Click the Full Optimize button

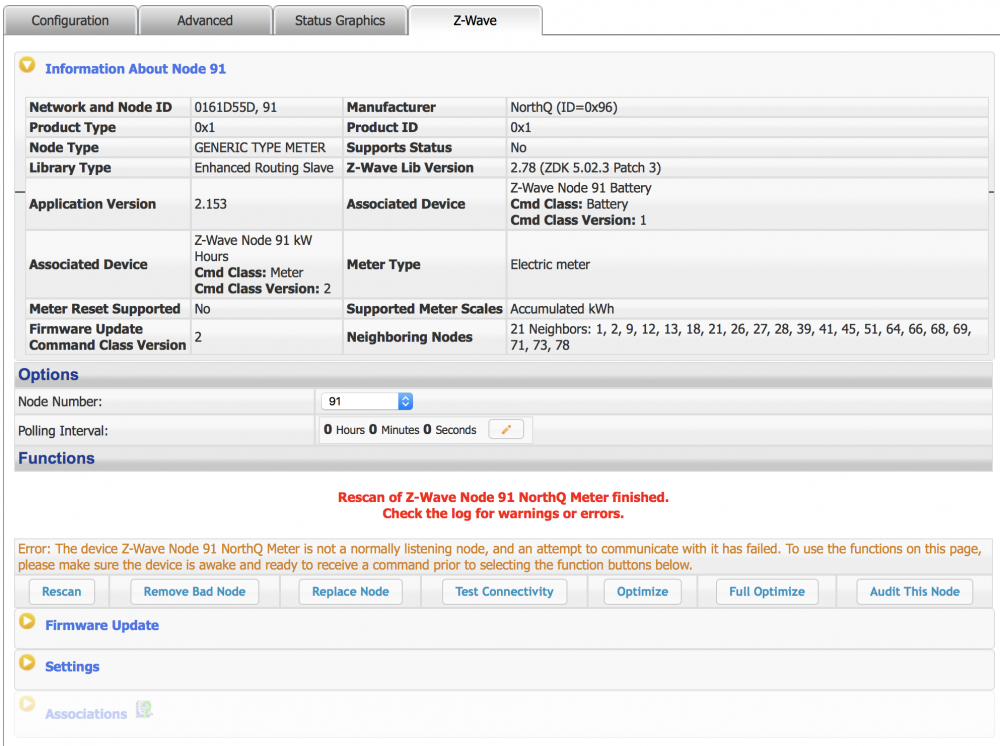click(767, 592)
